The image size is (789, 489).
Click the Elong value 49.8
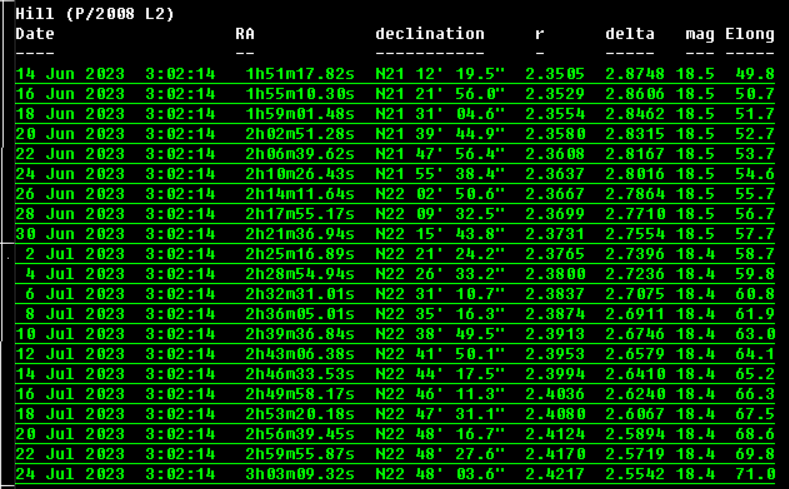coord(755,74)
